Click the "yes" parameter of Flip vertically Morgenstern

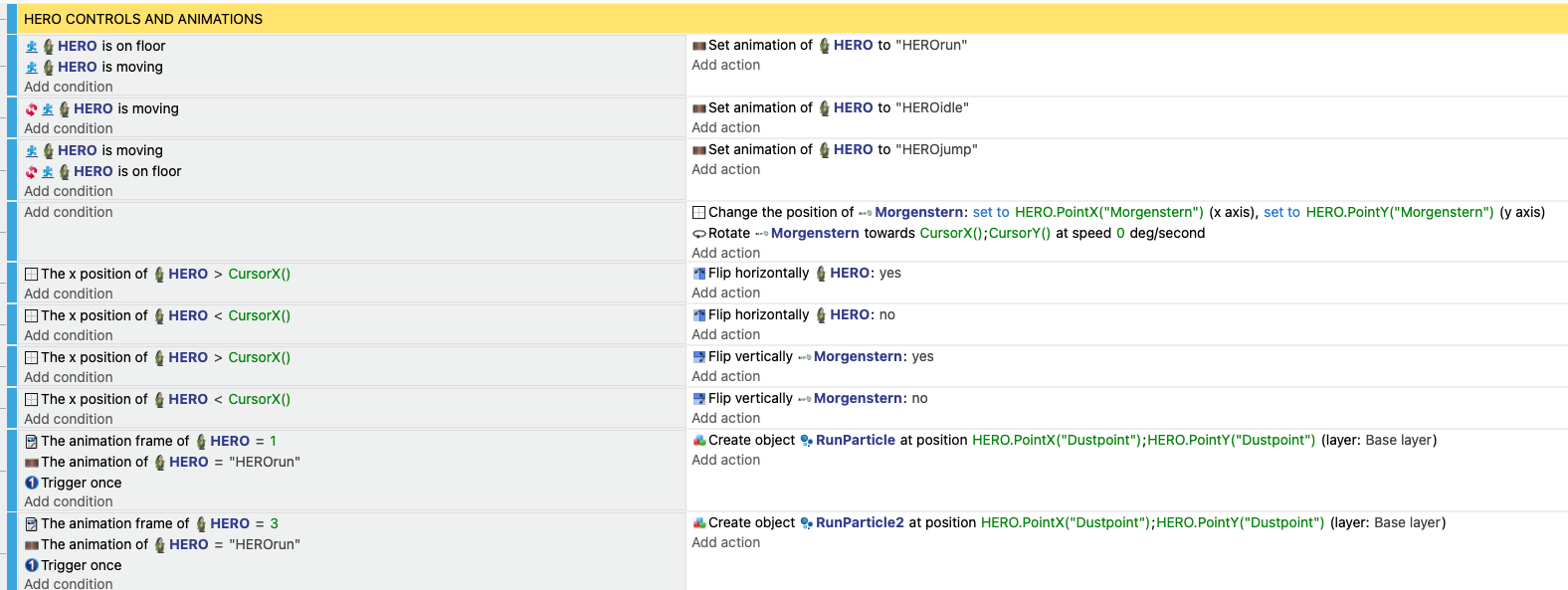click(x=922, y=357)
